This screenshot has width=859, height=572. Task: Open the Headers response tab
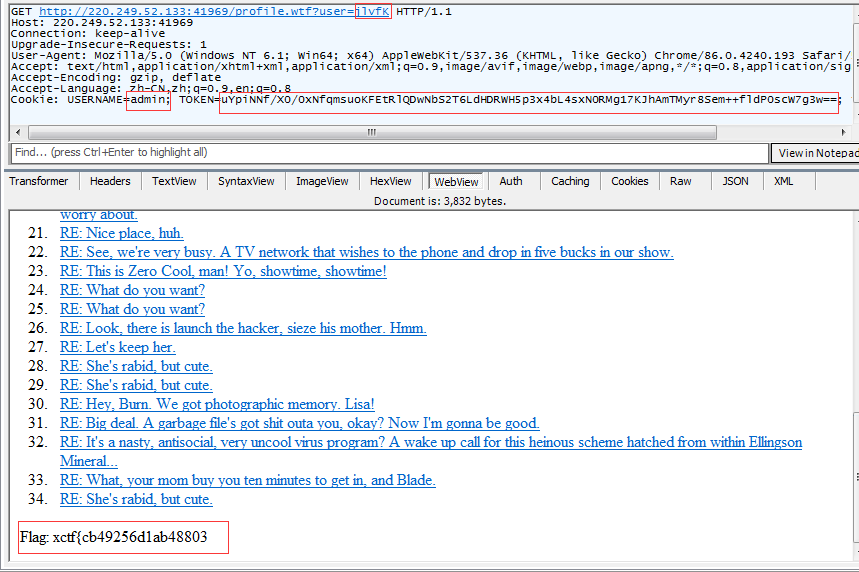coord(110,181)
